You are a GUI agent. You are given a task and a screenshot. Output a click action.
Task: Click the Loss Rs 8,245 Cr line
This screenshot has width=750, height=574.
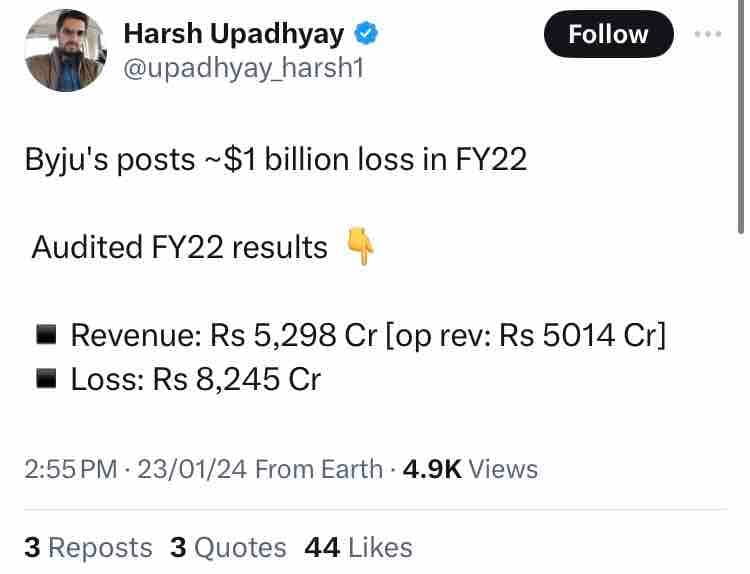pyautogui.click(x=195, y=380)
